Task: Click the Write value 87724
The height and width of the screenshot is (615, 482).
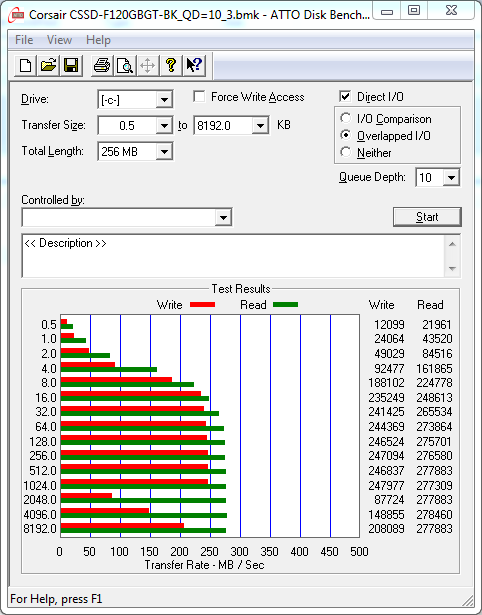Action: coord(389,500)
